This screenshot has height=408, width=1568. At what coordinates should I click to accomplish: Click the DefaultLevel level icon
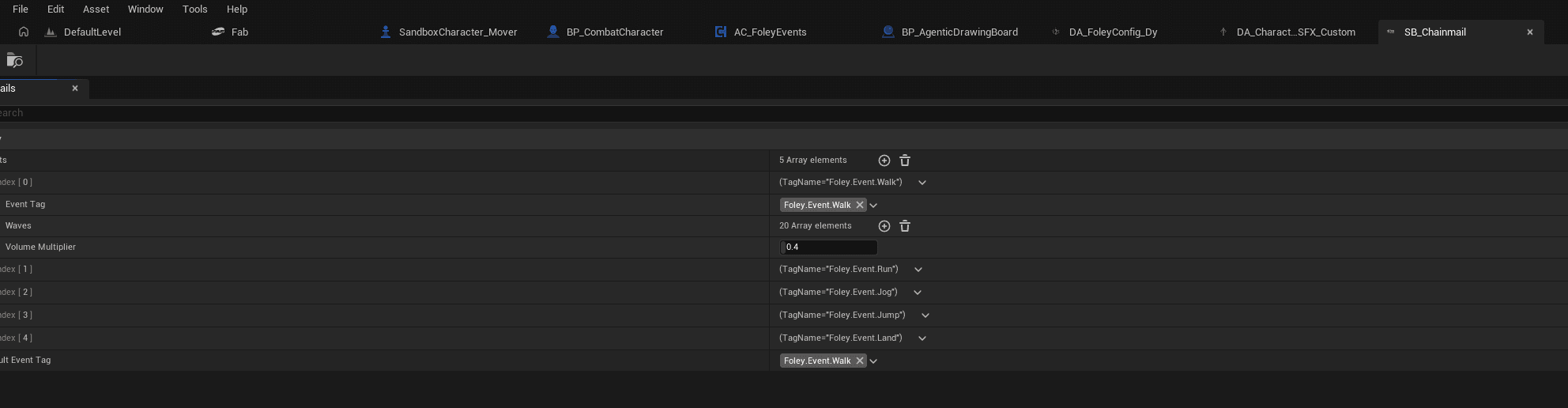[x=51, y=32]
